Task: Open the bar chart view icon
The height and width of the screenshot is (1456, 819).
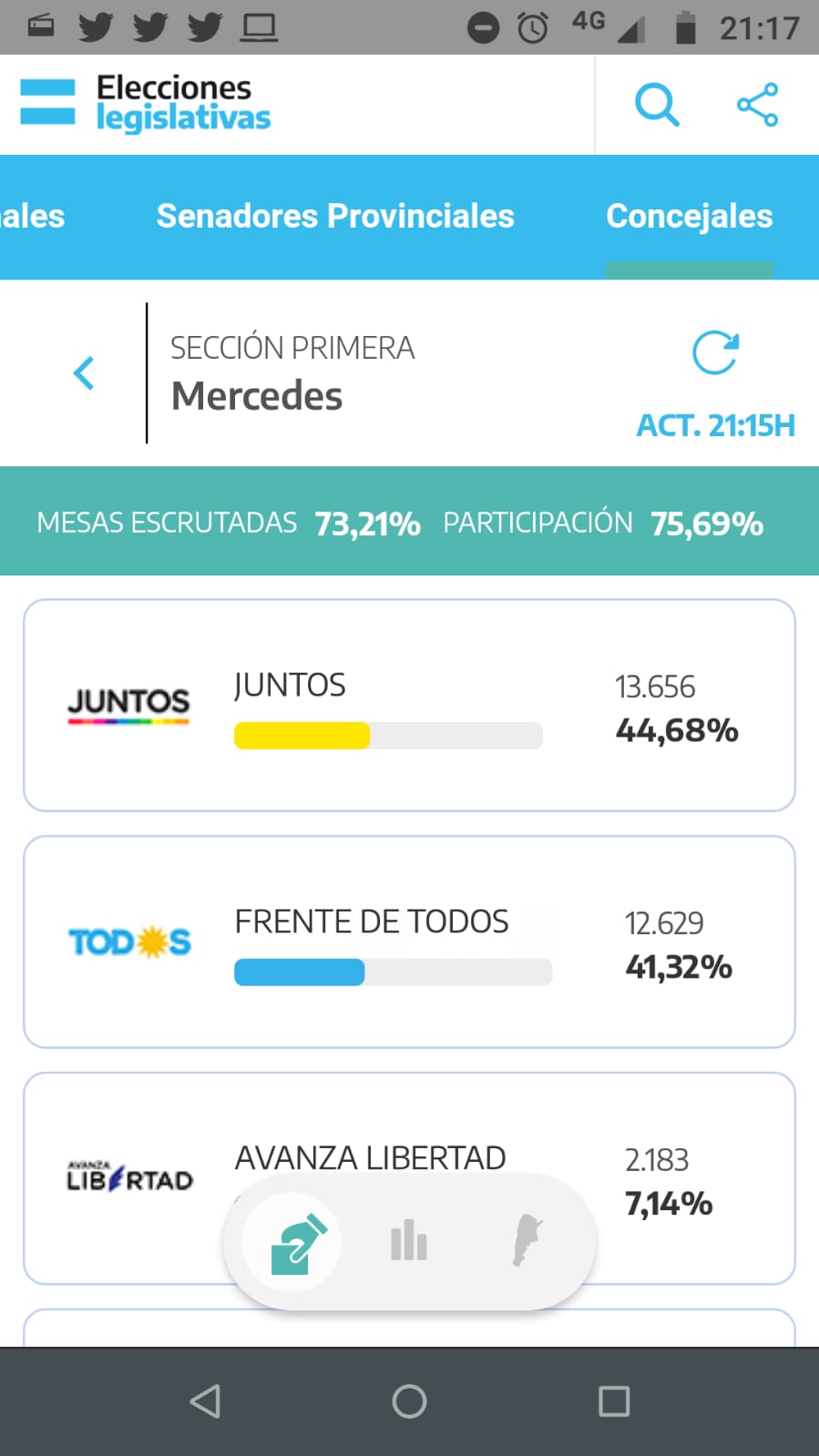Action: (x=409, y=1241)
